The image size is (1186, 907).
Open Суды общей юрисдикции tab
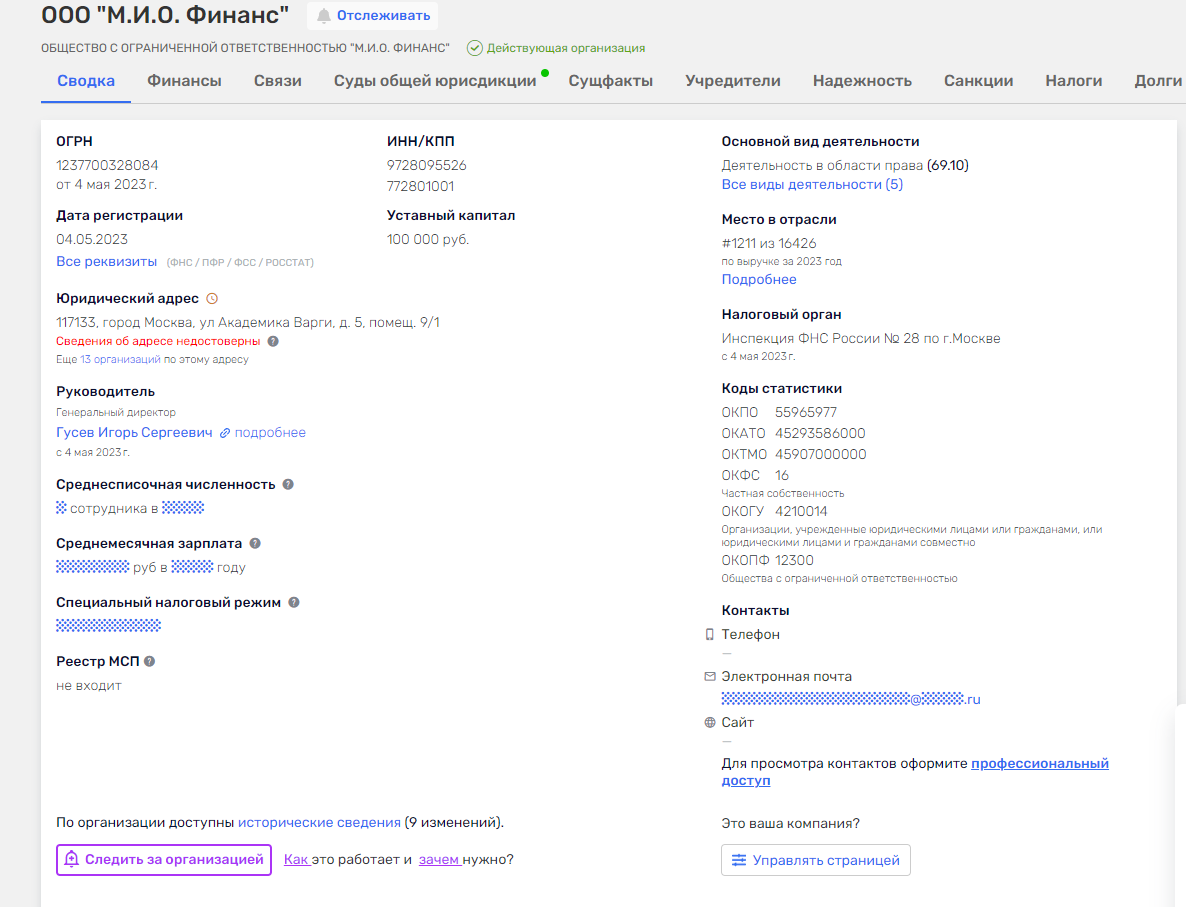point(435,81)
